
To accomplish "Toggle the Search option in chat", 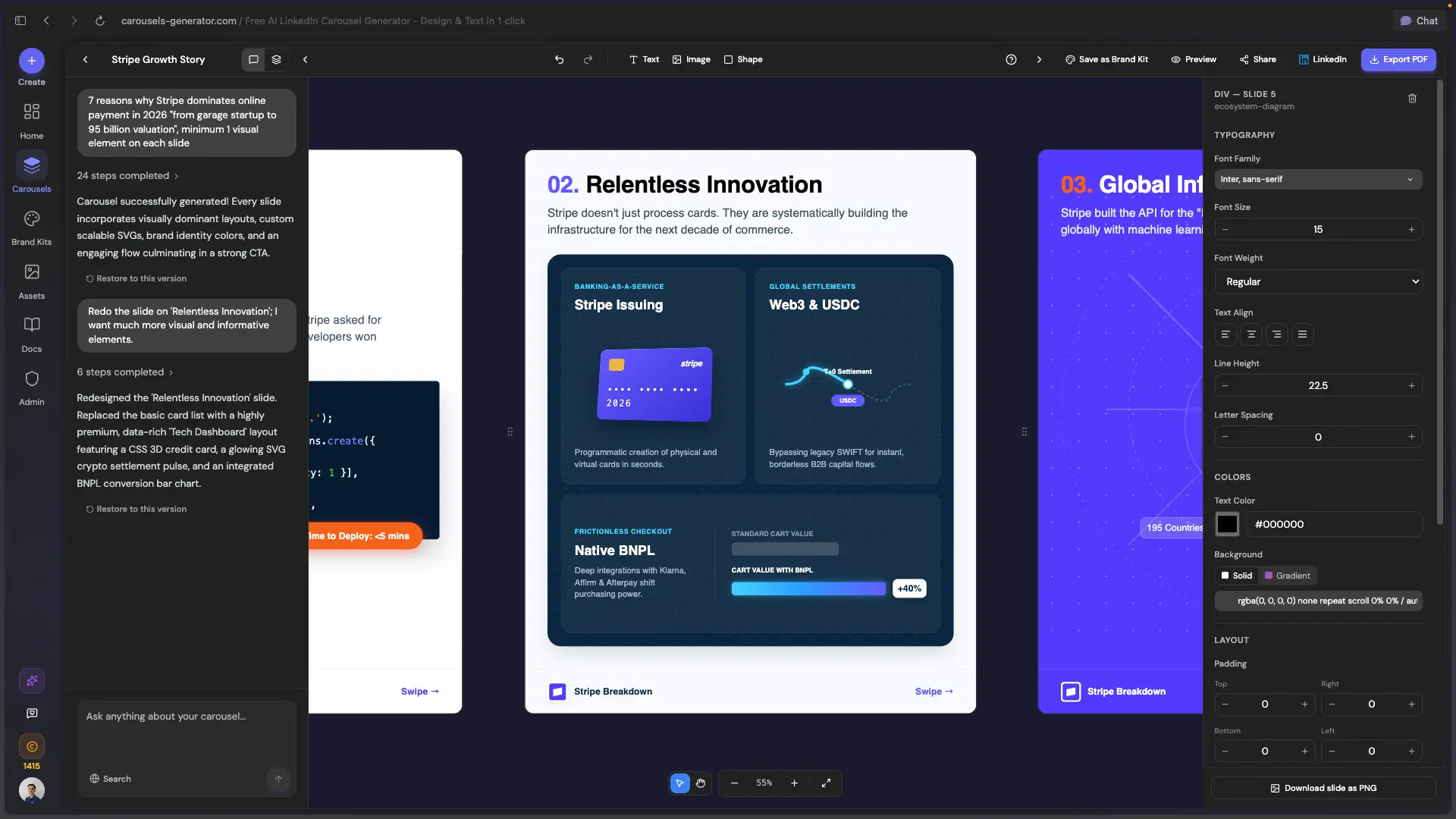I will (111, 780).
